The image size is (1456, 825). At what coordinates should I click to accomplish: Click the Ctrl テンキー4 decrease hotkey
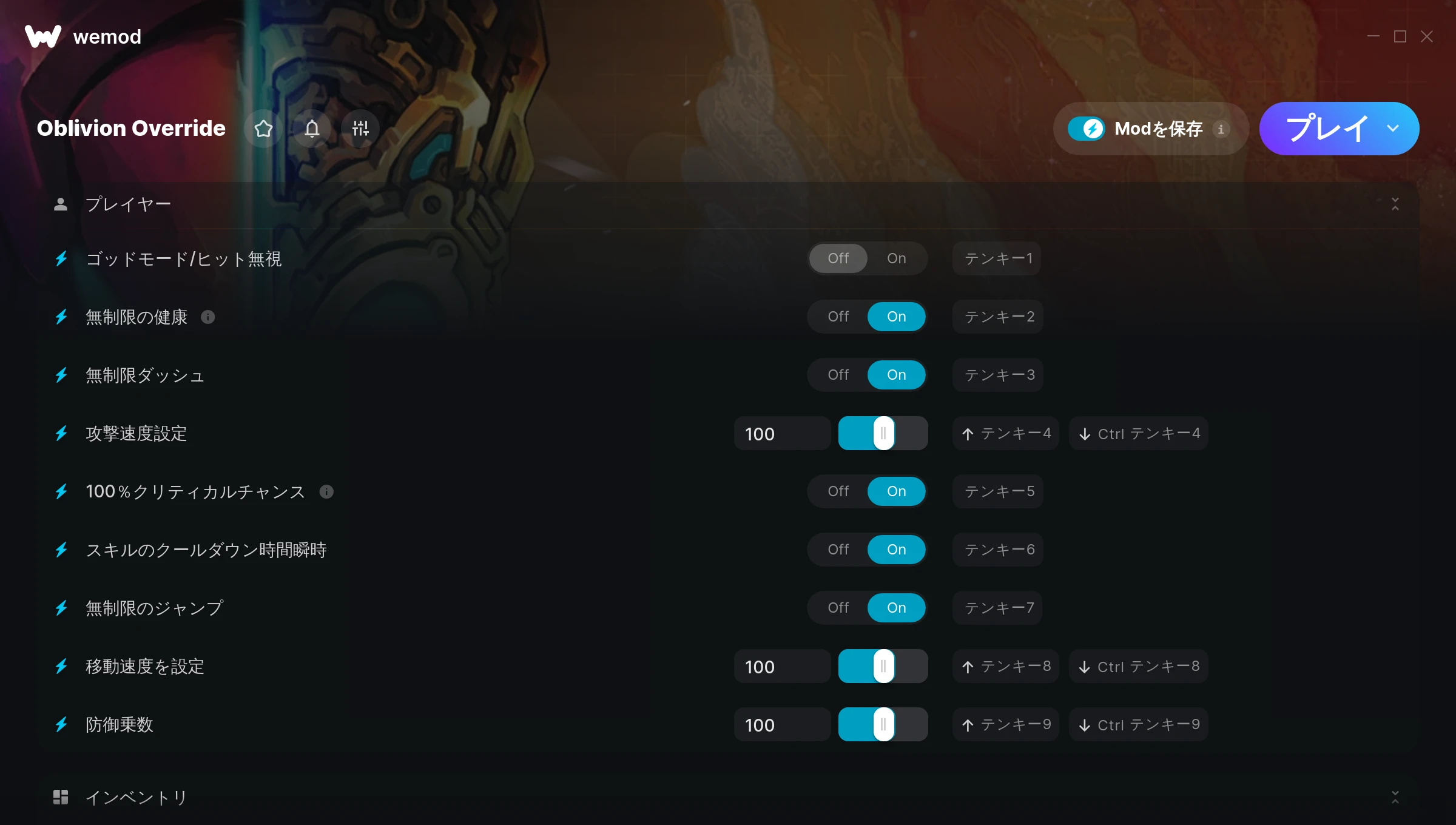(1139, 433)
